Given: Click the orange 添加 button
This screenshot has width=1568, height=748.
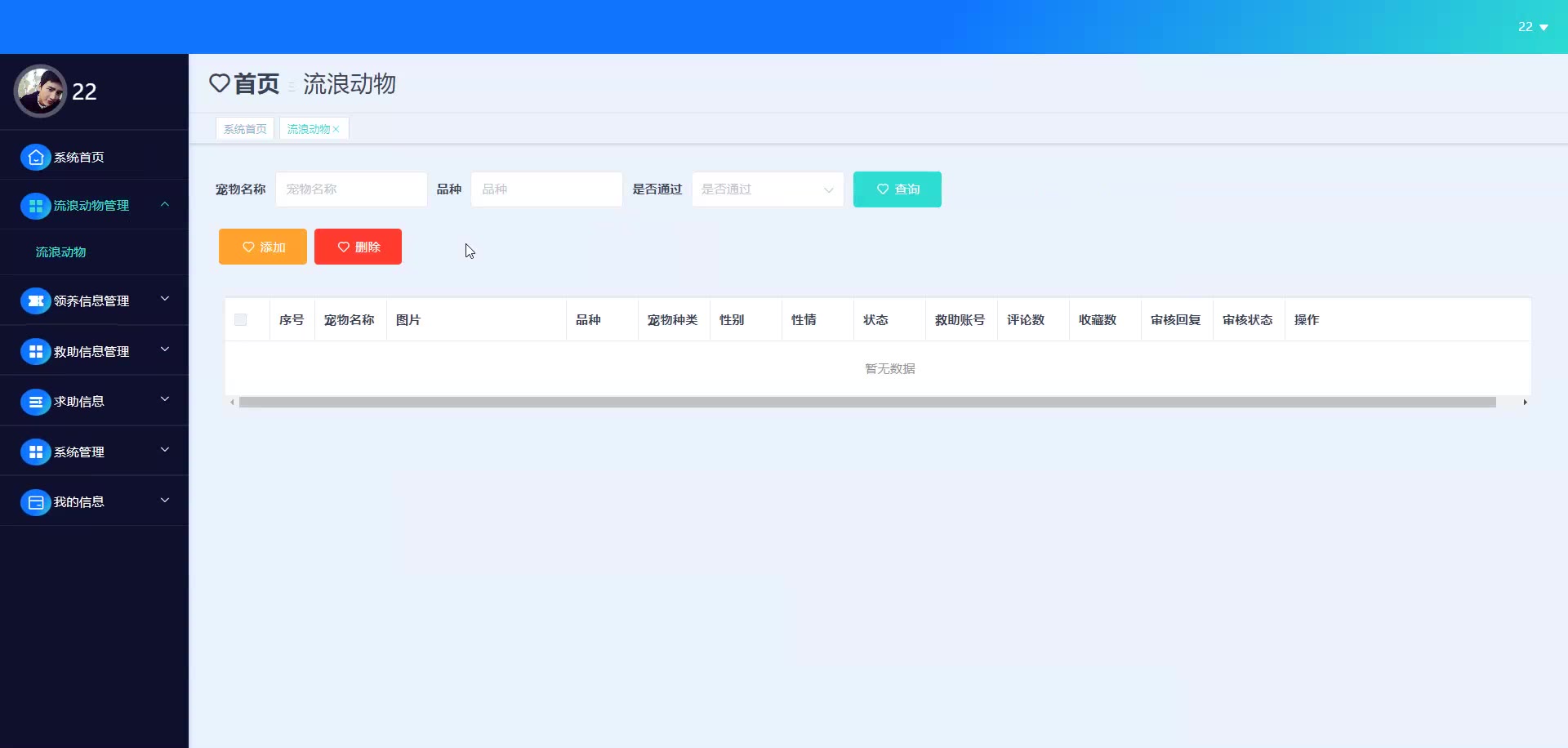Looking at the screenshot, I should pos(263,247).
